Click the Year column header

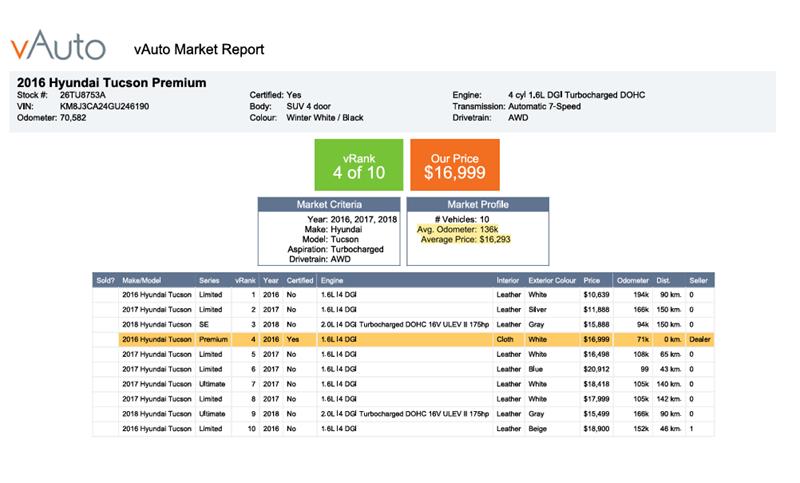(271, 280)
